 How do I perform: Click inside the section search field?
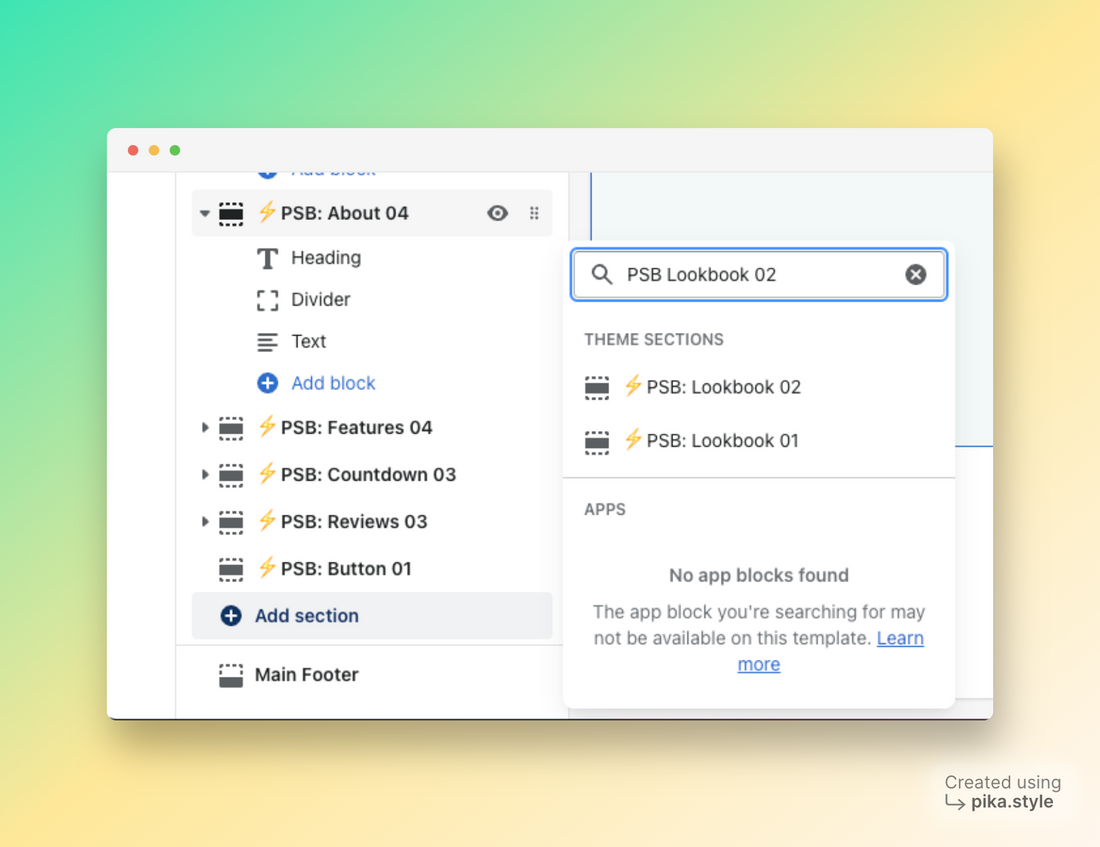(760, 274)
